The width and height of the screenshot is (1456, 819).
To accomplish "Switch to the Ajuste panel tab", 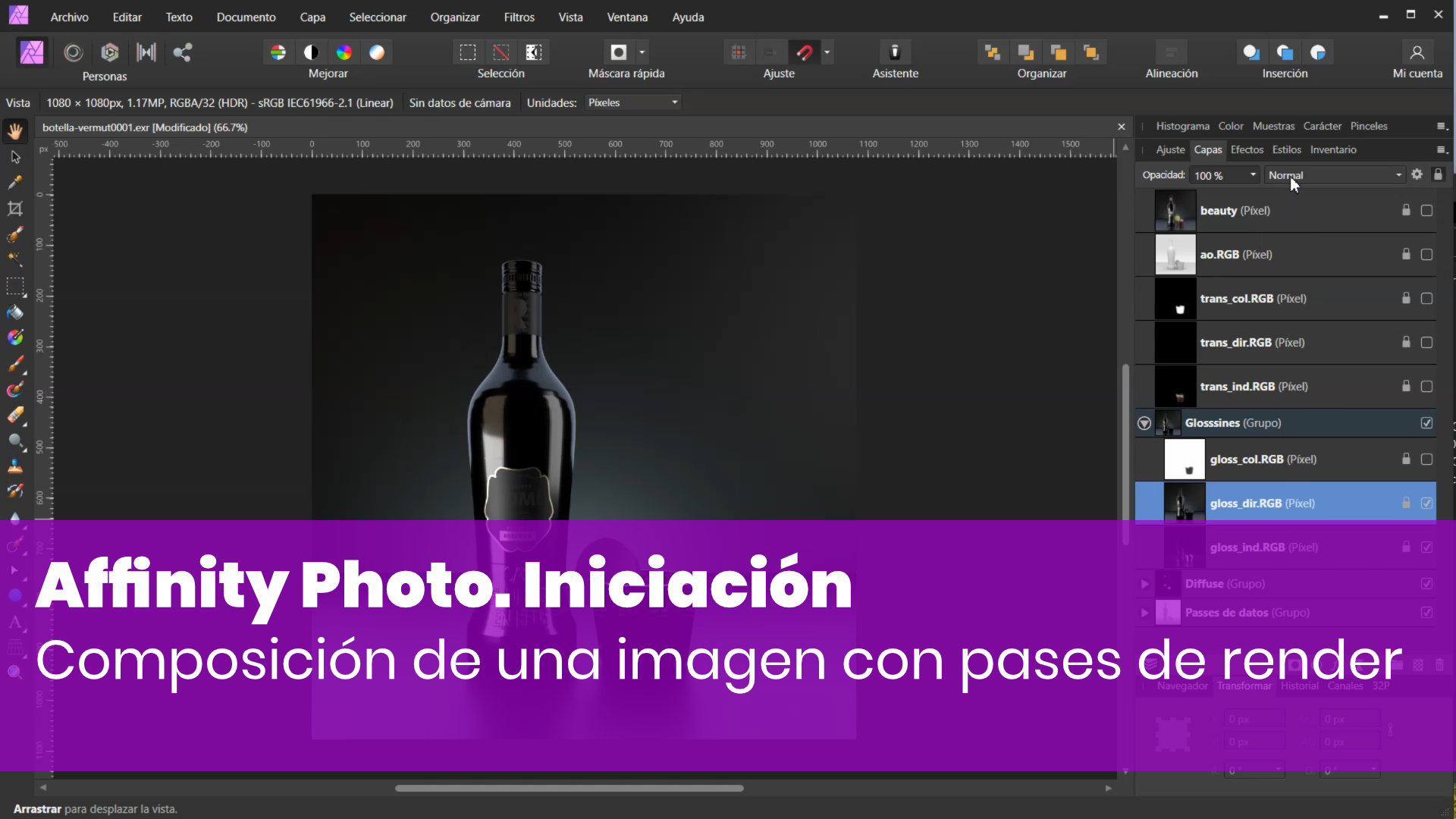I will click(x=1170, y=149).
